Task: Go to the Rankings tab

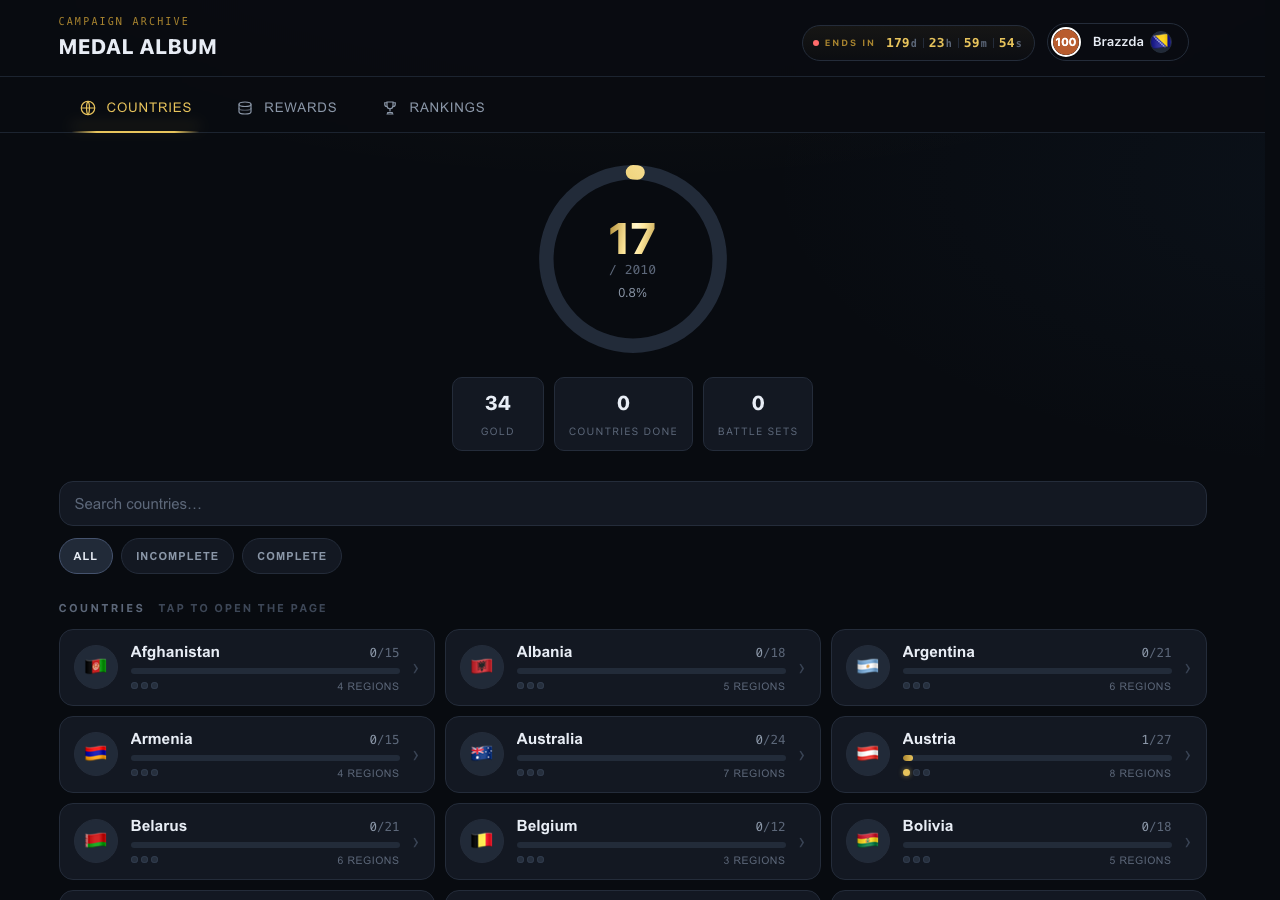Action: click(x=434, y=108)
